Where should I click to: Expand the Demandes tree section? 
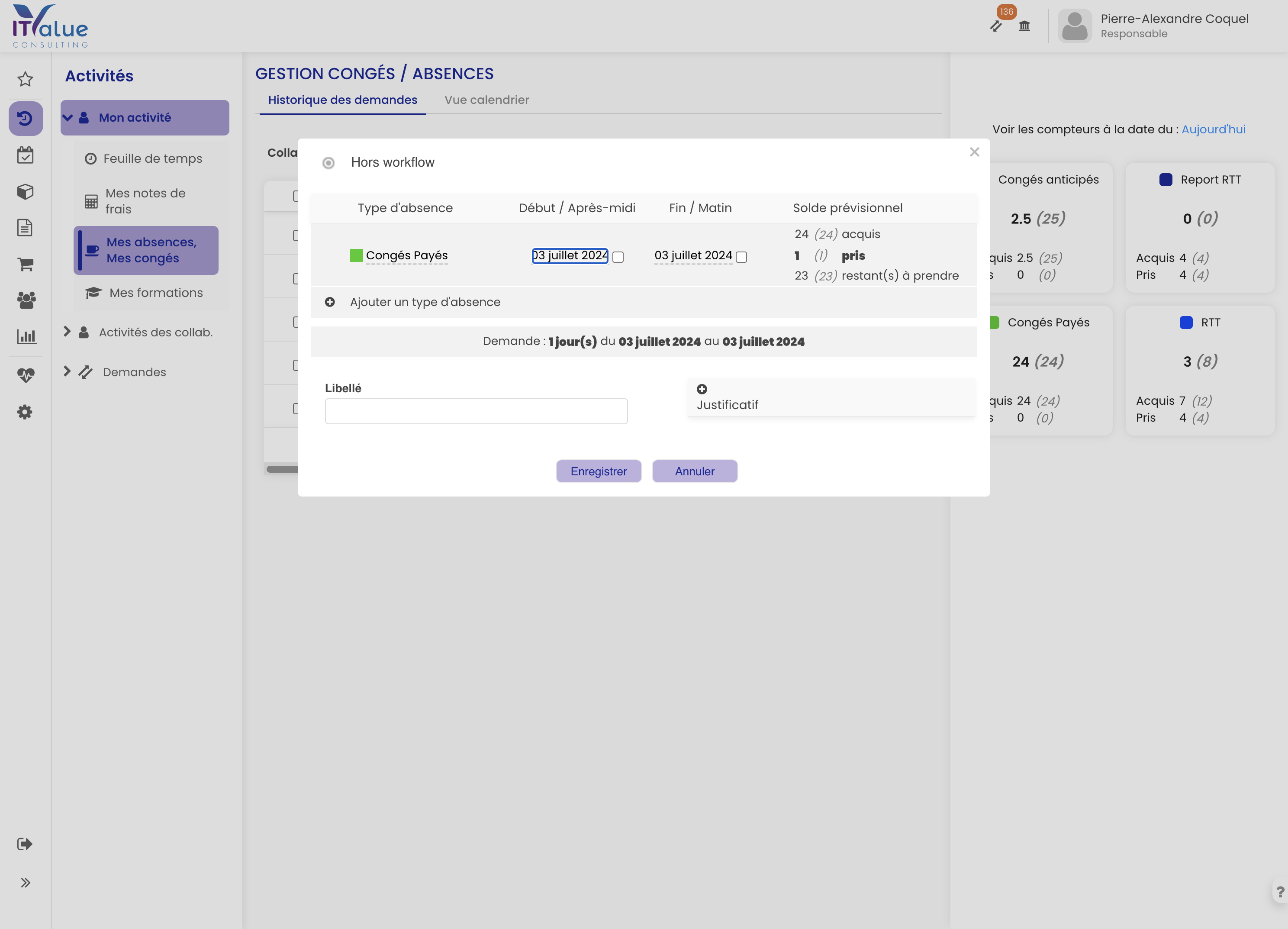click(67, 371)
